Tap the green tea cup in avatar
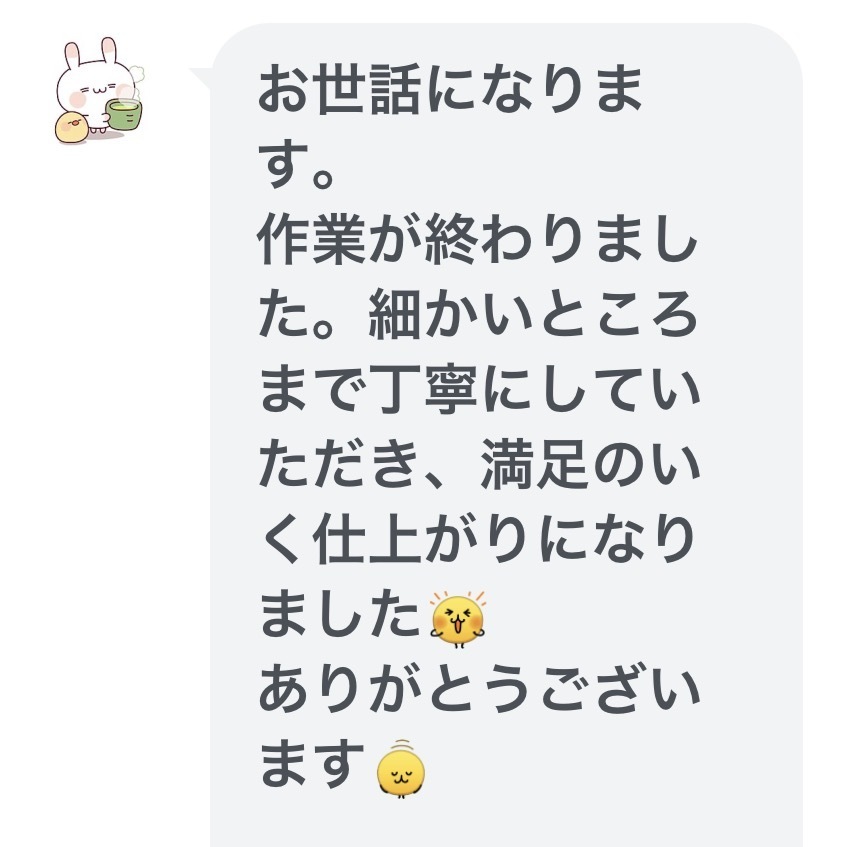This screenshot has width=846, height=847. (x=124, y=115)
